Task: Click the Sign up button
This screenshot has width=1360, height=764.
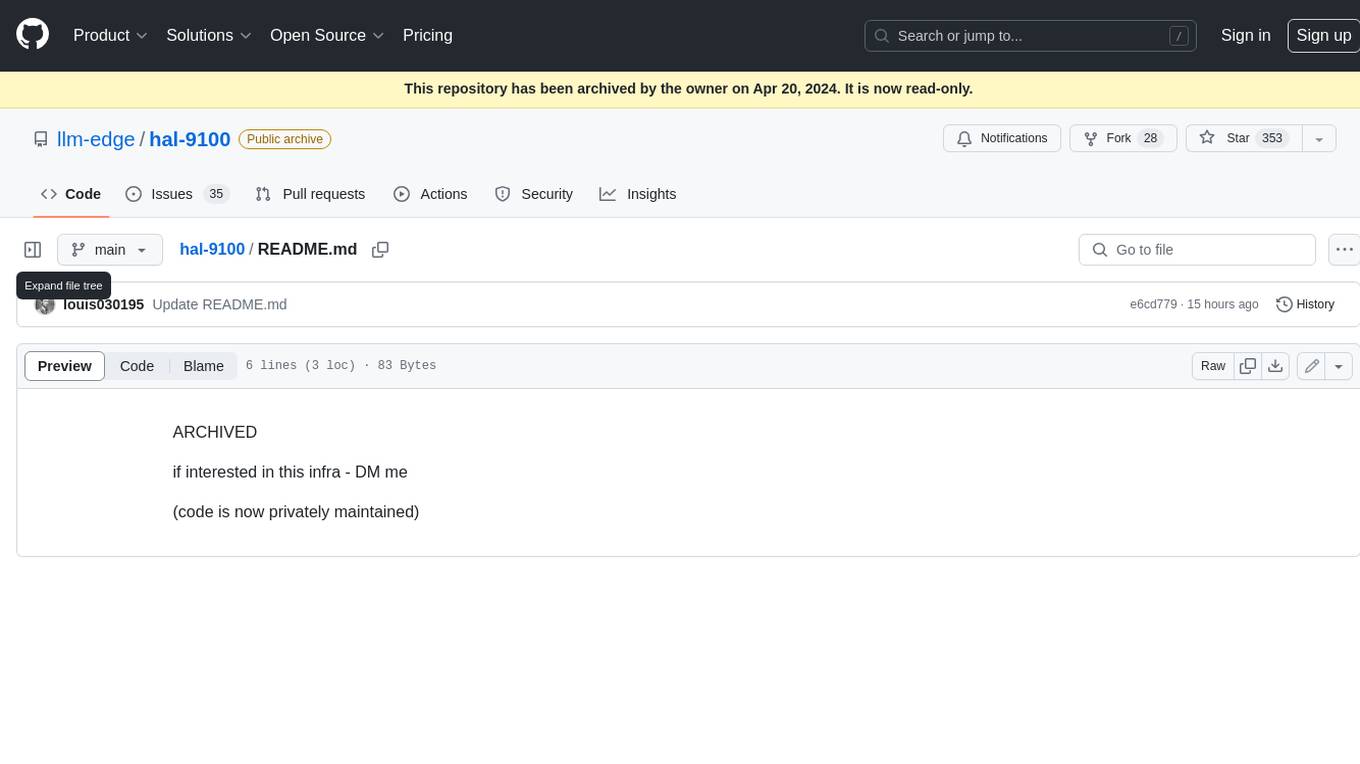Action: click(1323, 35)
